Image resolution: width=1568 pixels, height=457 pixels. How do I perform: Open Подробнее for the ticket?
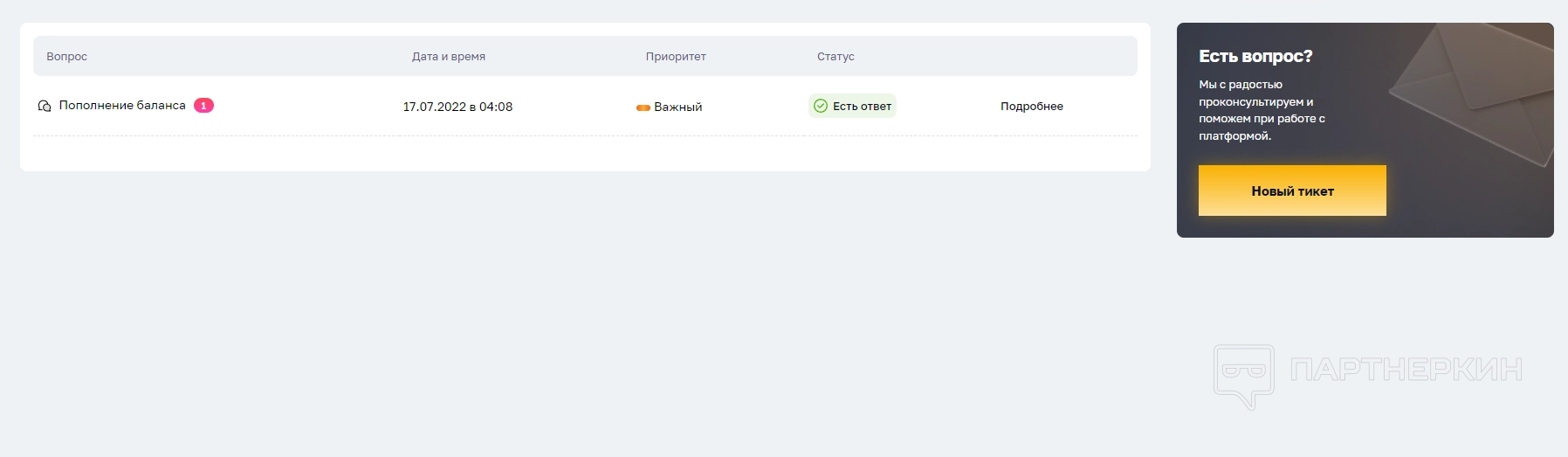click(1031, 107)
